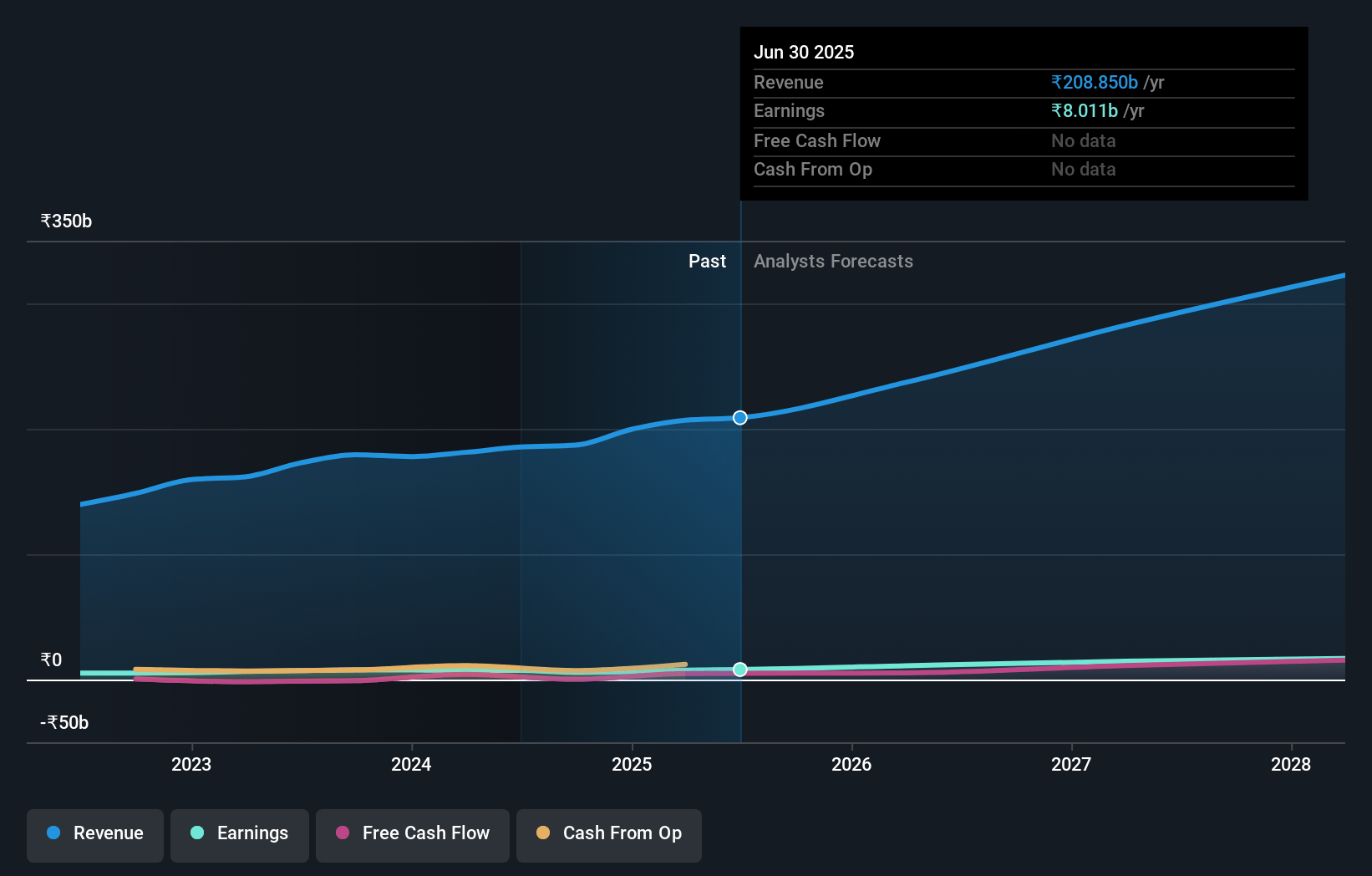This screenshot has width=1372, height=876.
Task: Click the 2027 x-axis label
Action: click(x=1071, y=764)
